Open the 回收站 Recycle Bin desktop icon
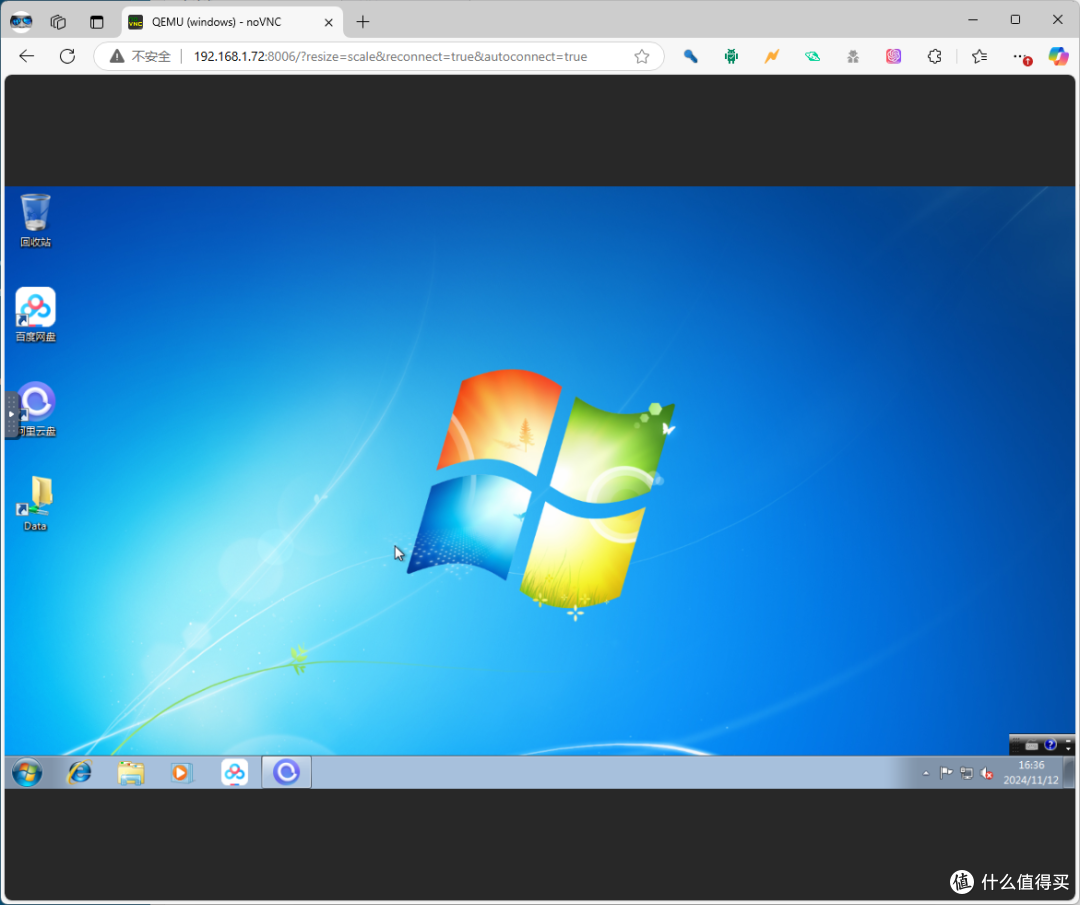Viewport: 1080px width, 905px height. coord(35,220)
